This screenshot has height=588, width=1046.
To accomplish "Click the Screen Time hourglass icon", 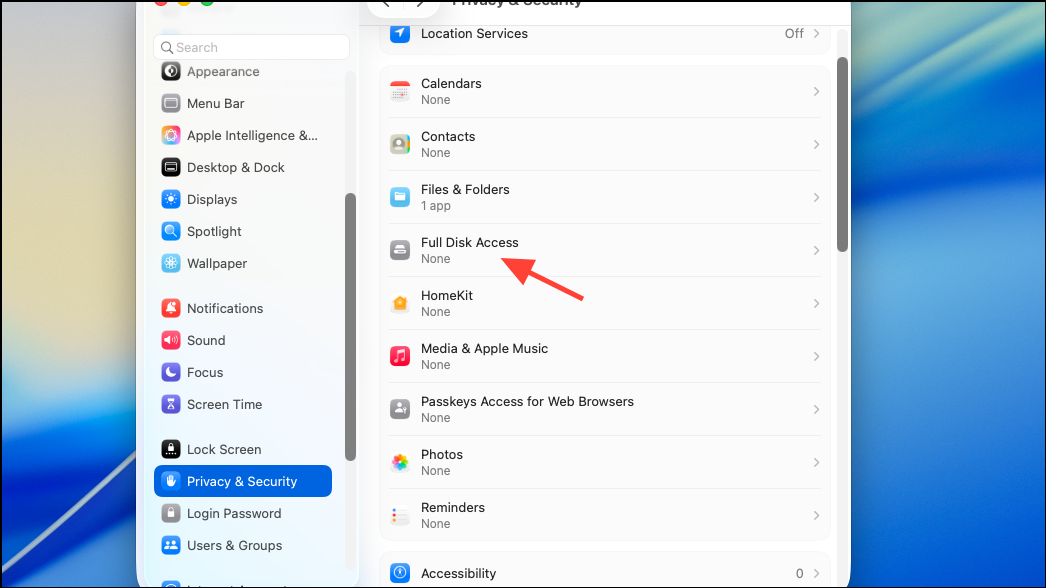I will pos(171,404).
